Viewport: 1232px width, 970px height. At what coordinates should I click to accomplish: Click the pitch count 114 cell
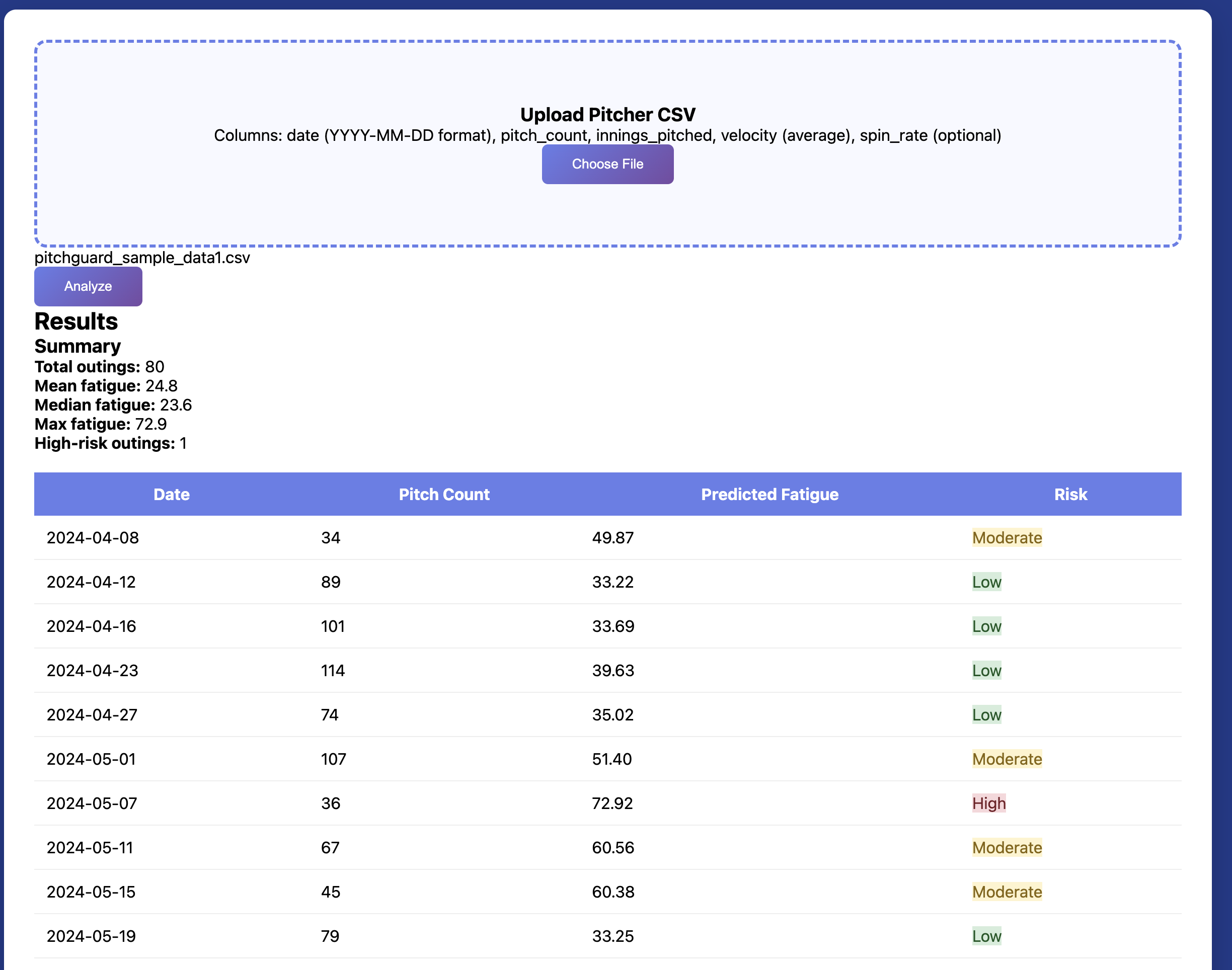[333, 670]
